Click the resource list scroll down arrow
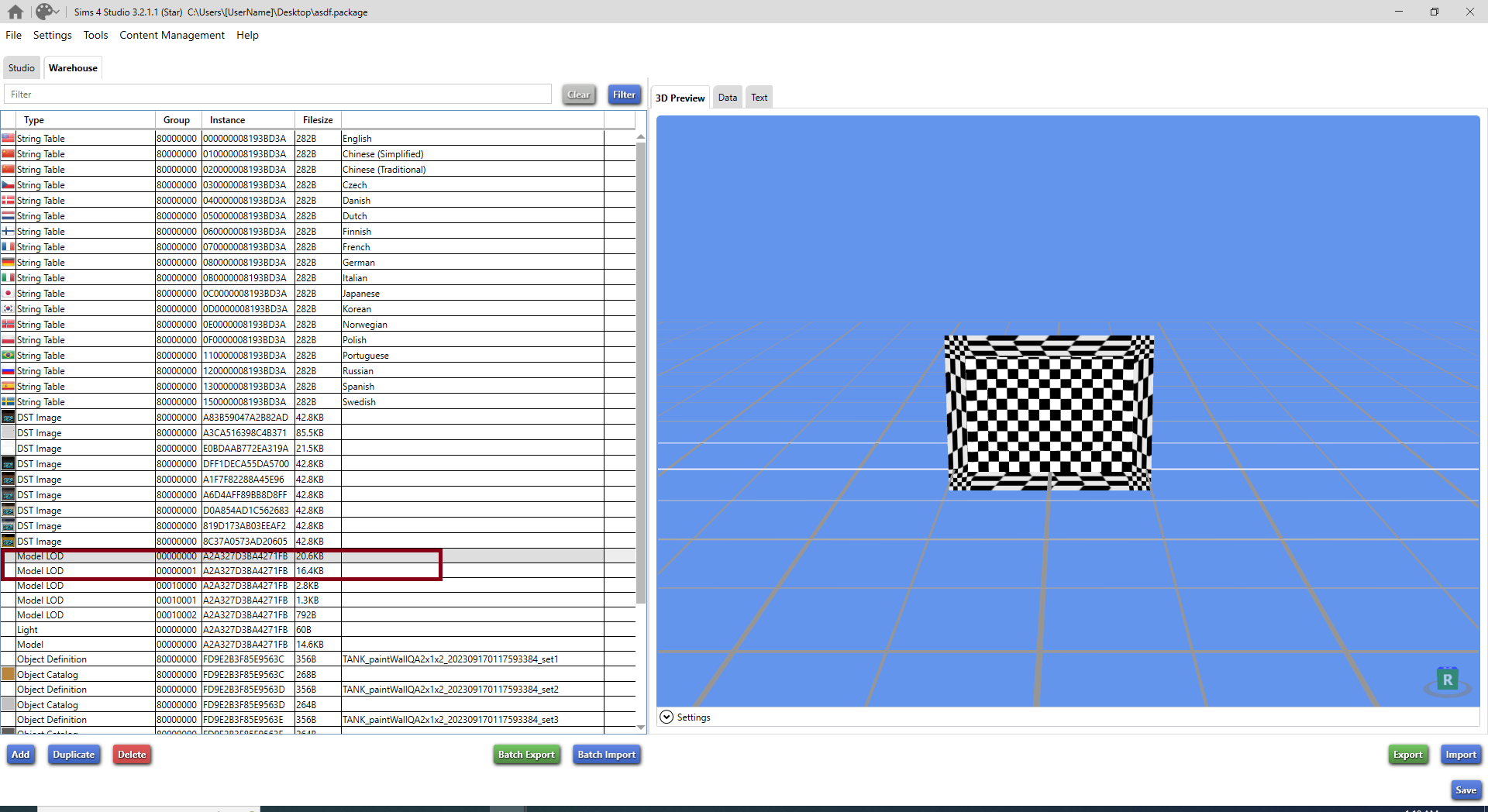The width and height of the screenshot is (1488, 812). (641, 727)
